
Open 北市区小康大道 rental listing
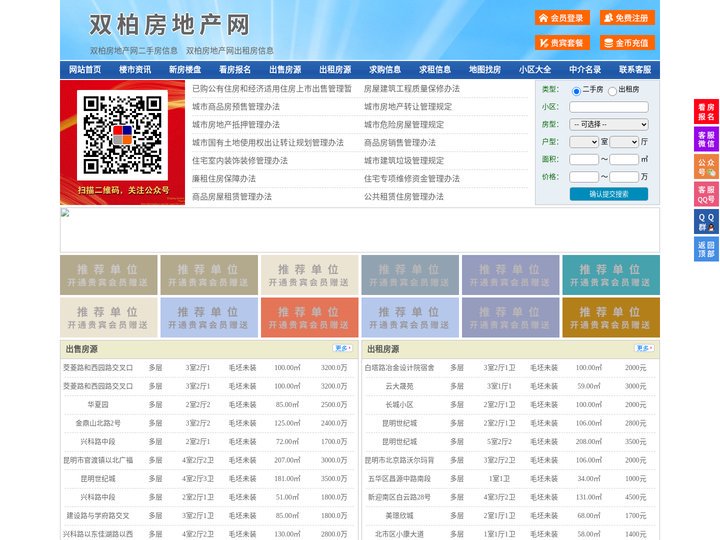399,534
